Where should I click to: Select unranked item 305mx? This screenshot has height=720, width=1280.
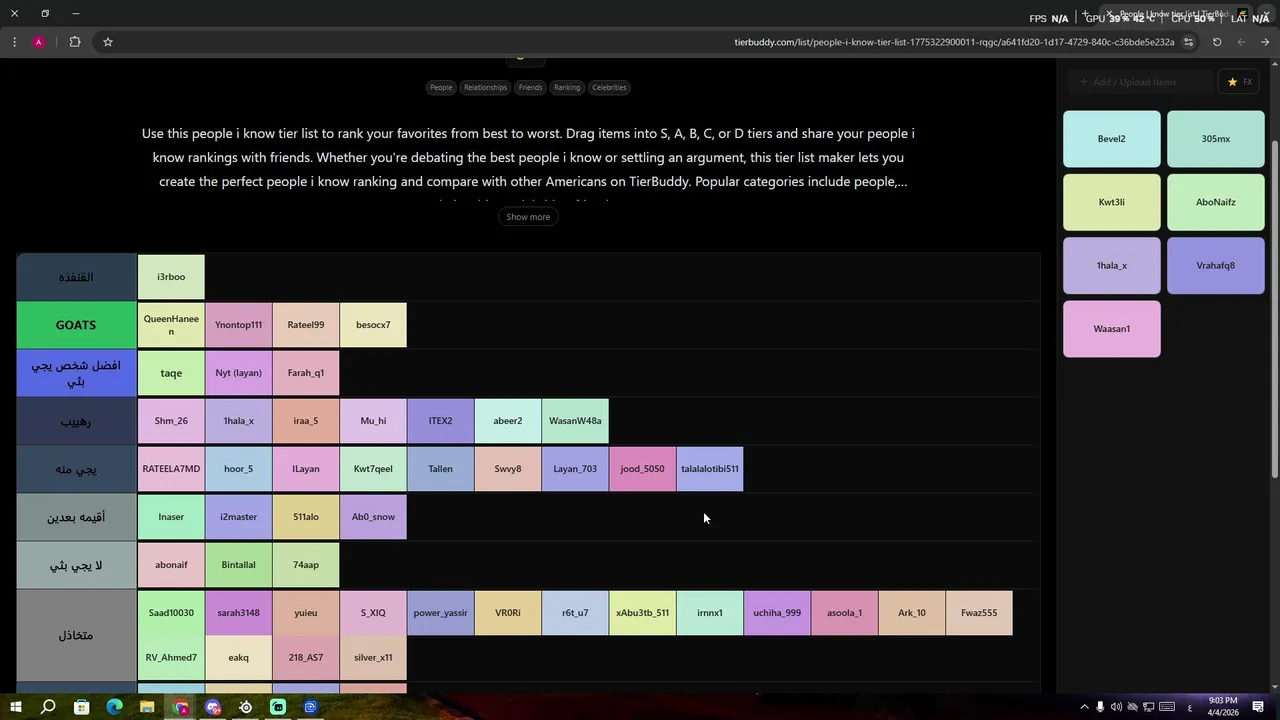click(1216, 139)
